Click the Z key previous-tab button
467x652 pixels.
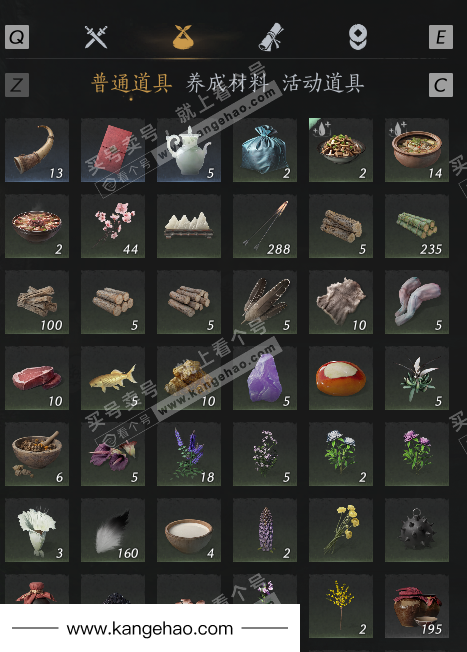17,85
